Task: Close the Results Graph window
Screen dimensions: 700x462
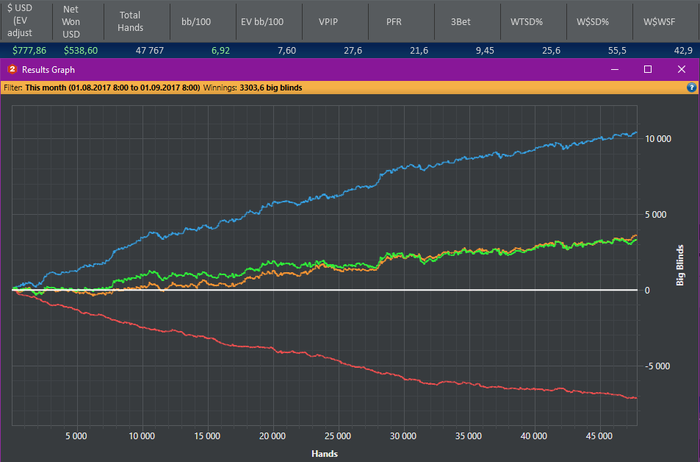Action: click(681, 69)
